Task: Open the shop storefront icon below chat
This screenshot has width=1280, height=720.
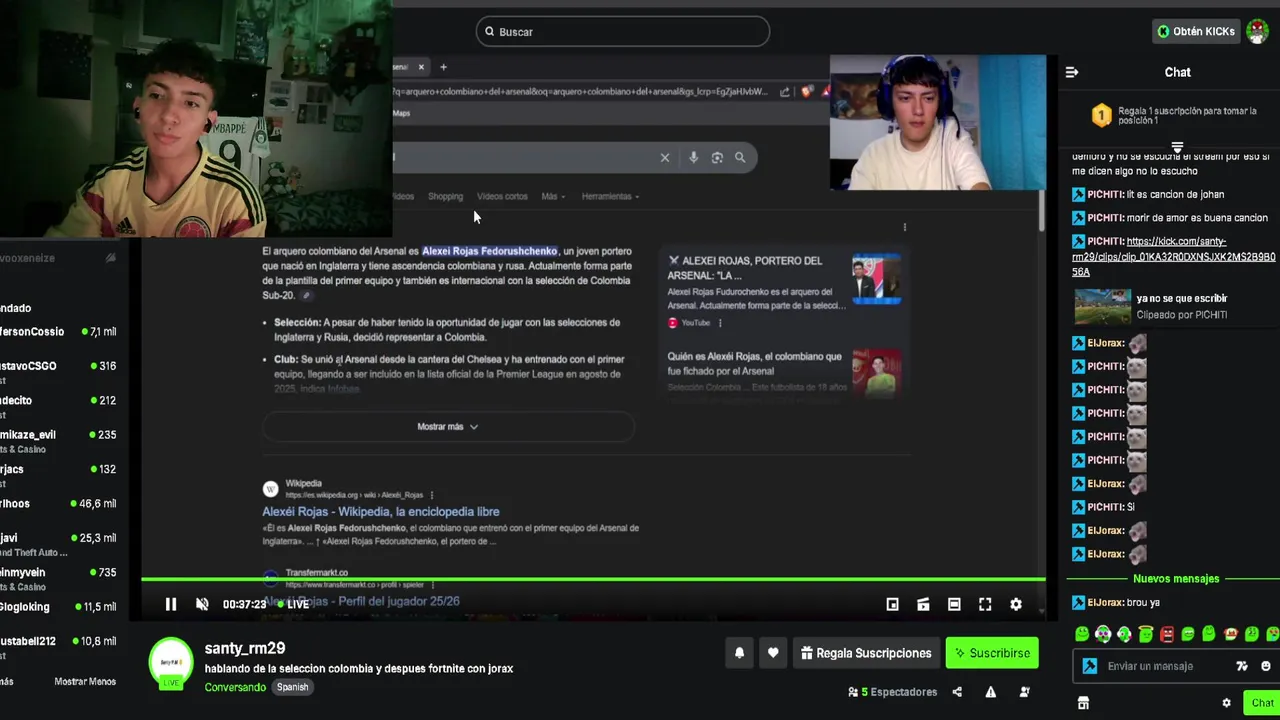Action: [x=1083, y=703]
